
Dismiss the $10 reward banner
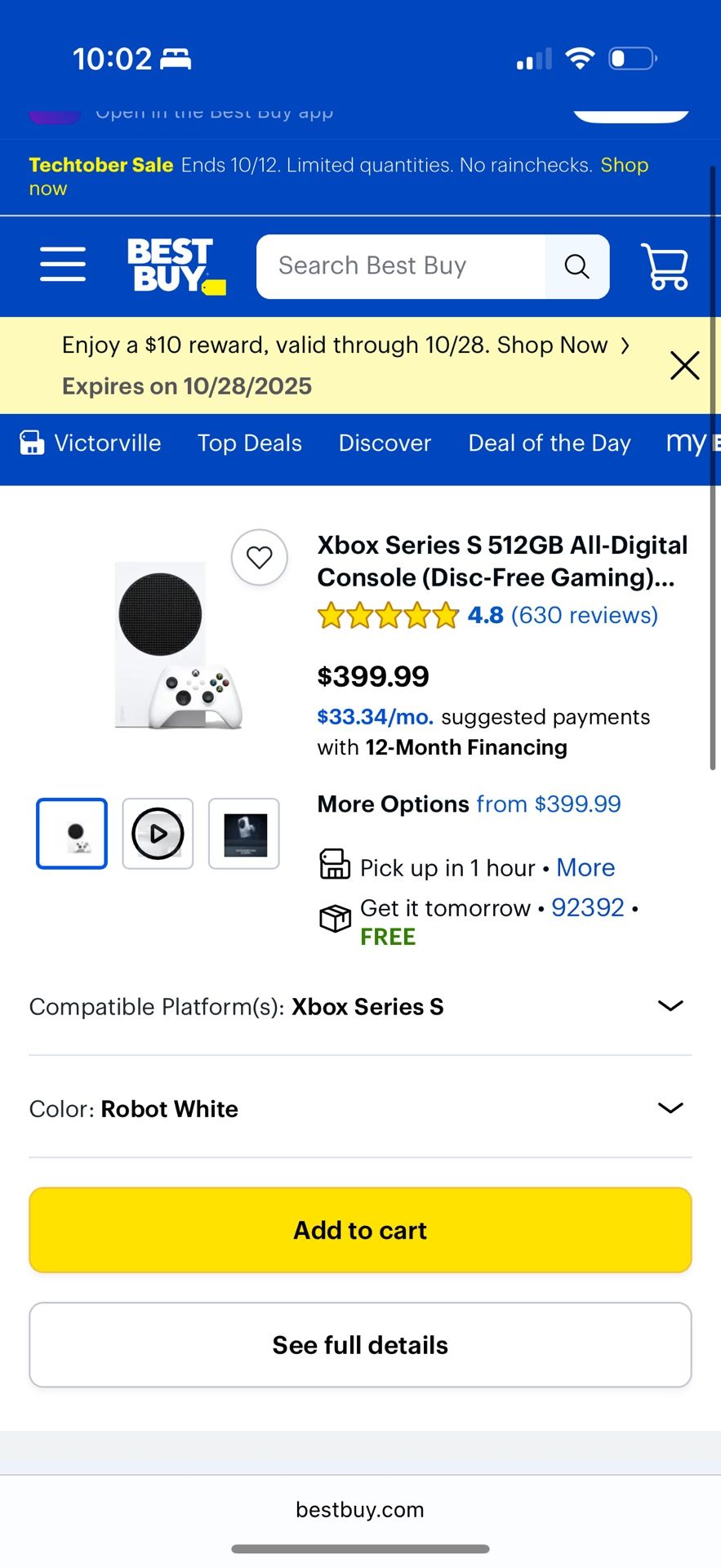pyautogui.click(x=684, y=365)
